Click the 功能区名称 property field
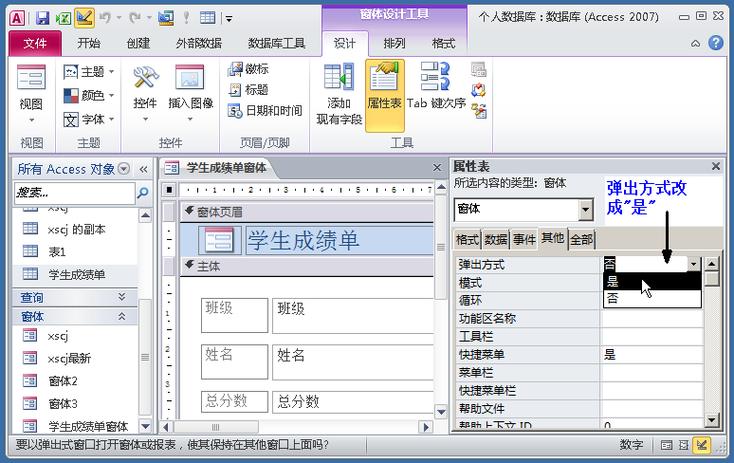Image resolution: width=734 pixels, height=463 pixels. tap(652, 319)
